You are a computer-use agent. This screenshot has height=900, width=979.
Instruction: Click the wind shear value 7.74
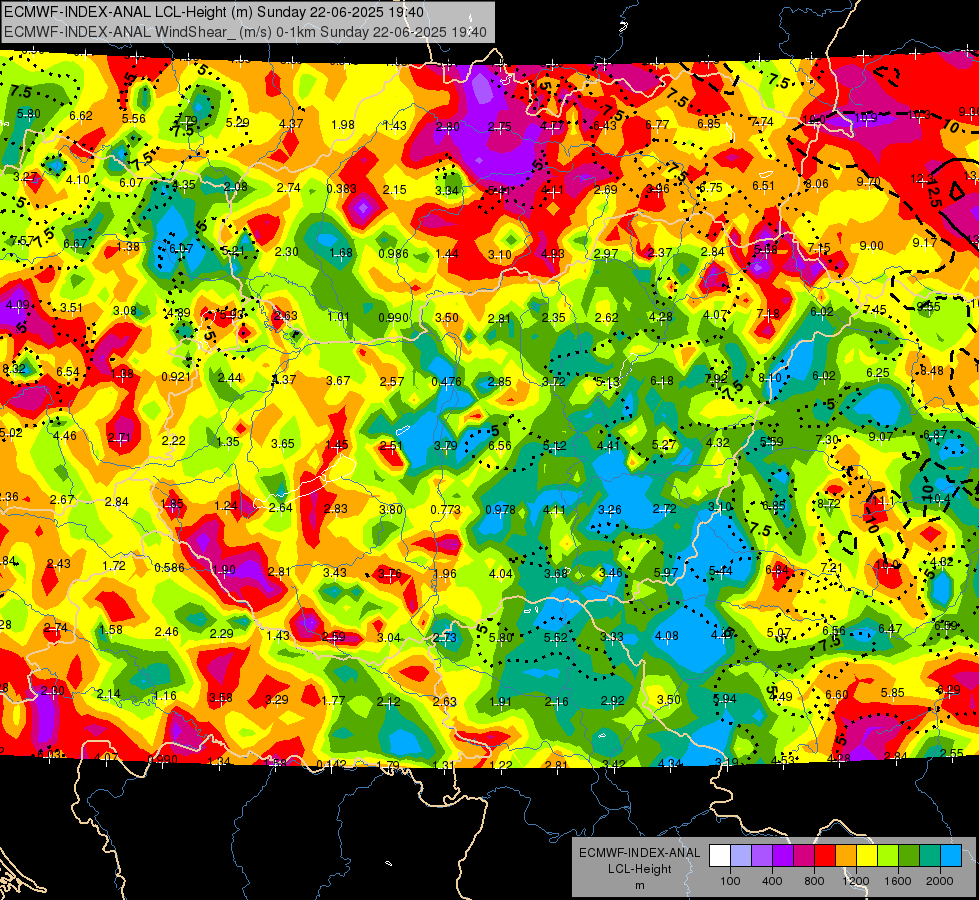pyautogui.click(x=762, y=122)
